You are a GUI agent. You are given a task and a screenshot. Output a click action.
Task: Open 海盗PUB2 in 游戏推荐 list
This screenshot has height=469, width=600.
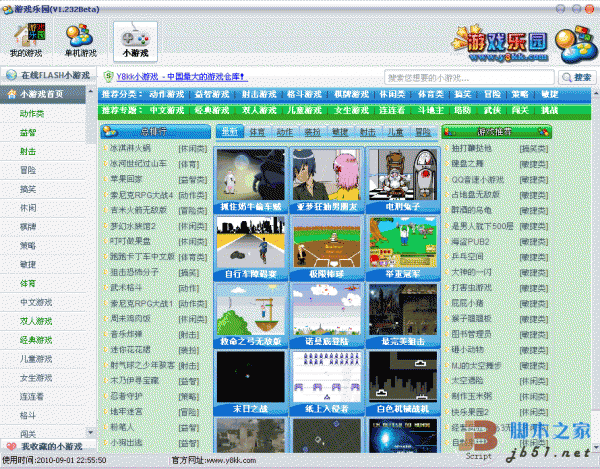pos(470,241)
